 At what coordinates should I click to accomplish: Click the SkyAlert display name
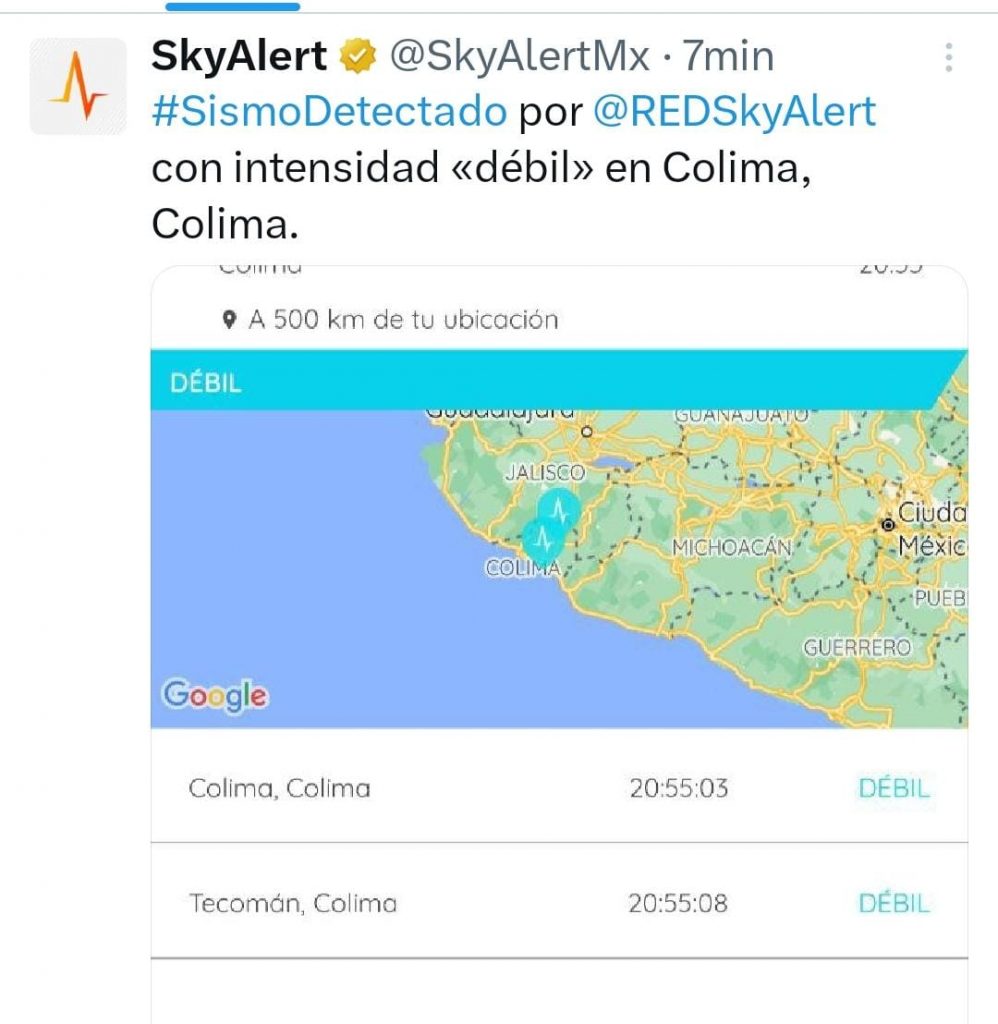(x=239, y=58)
